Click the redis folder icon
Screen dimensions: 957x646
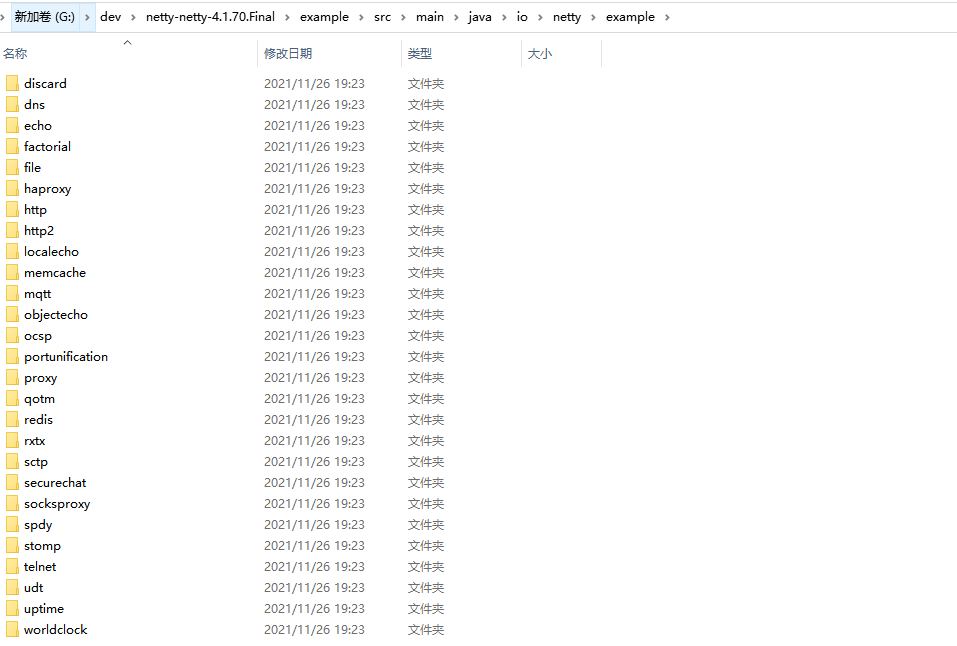tap(12, 419)
